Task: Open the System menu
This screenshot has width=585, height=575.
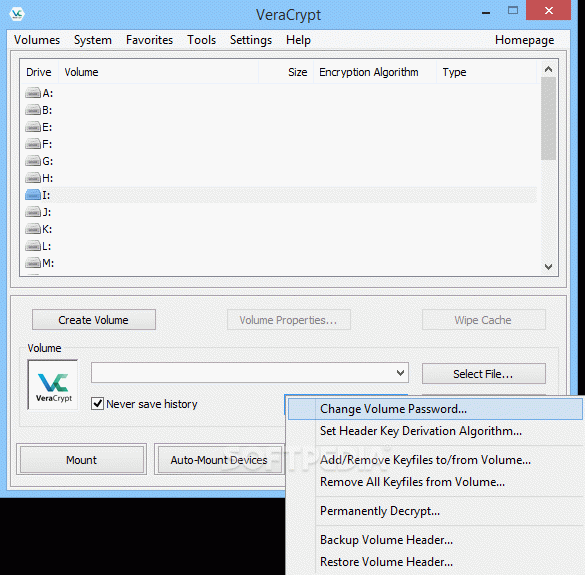Action: pyautogui.click(x=93, y=40)
